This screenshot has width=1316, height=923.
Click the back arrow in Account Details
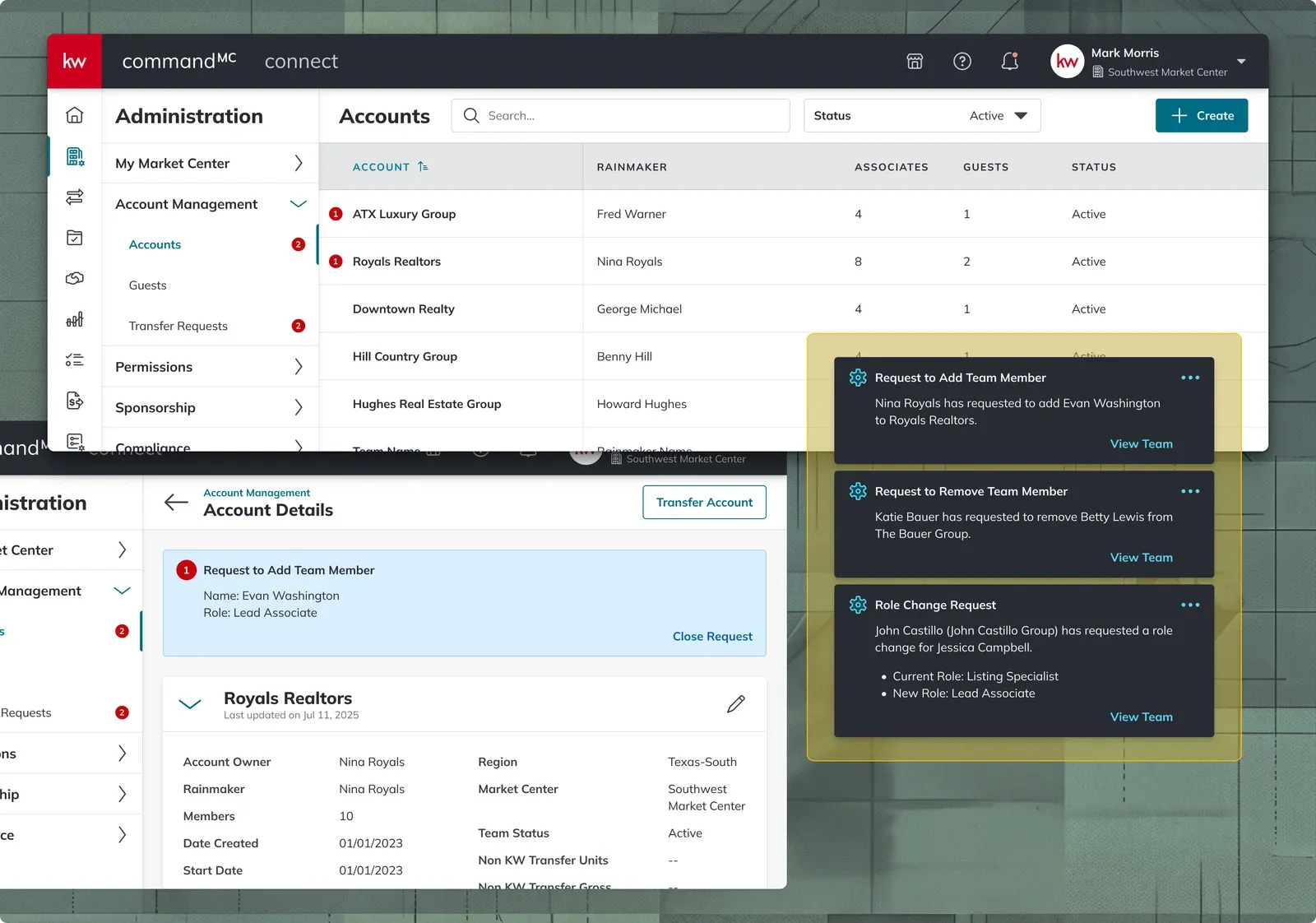click(x=176, y=502)
